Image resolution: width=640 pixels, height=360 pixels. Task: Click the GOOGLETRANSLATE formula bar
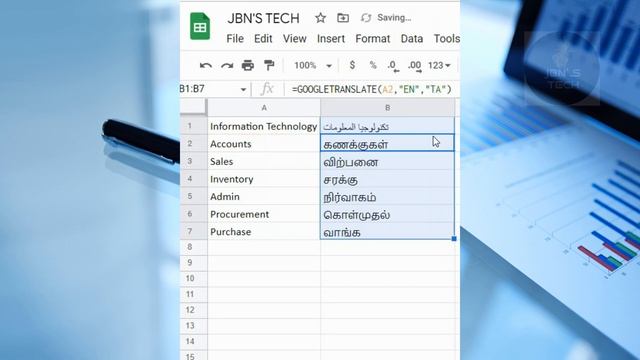click(371, 89)
